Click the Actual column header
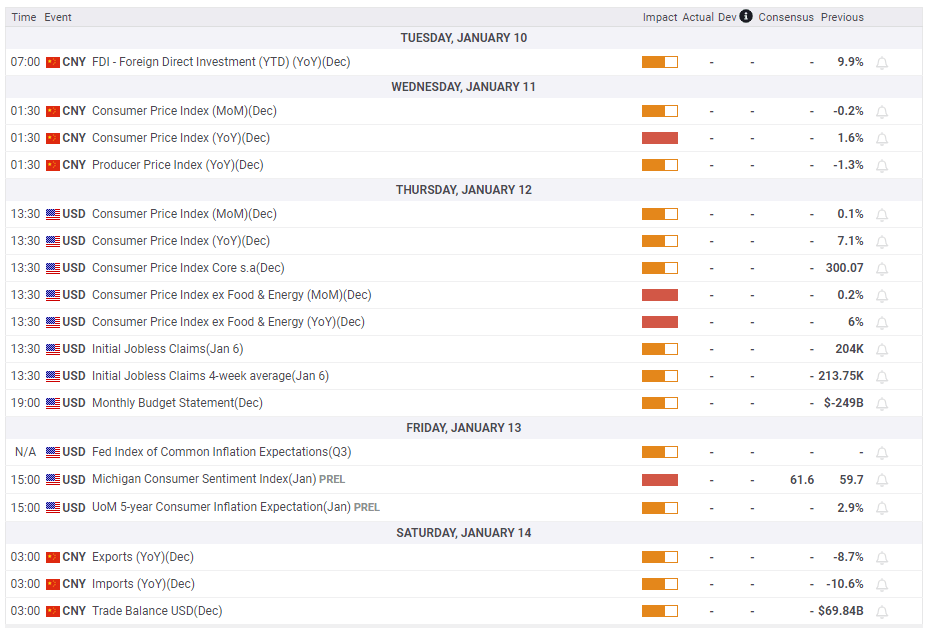This screenshot has width=927, height=628. tap(698, 17)
